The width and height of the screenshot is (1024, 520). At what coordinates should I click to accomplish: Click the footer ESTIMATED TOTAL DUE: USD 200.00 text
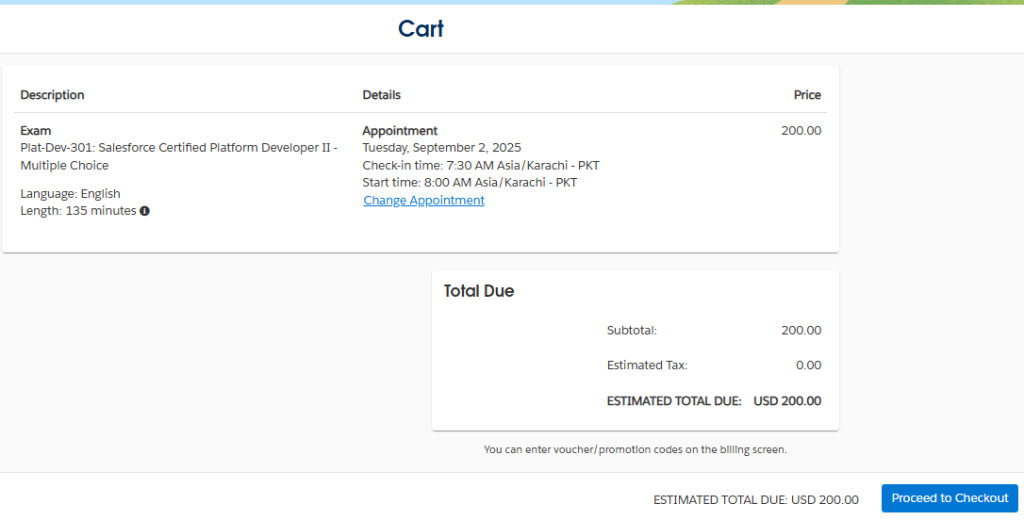click(x=756, y=500)
